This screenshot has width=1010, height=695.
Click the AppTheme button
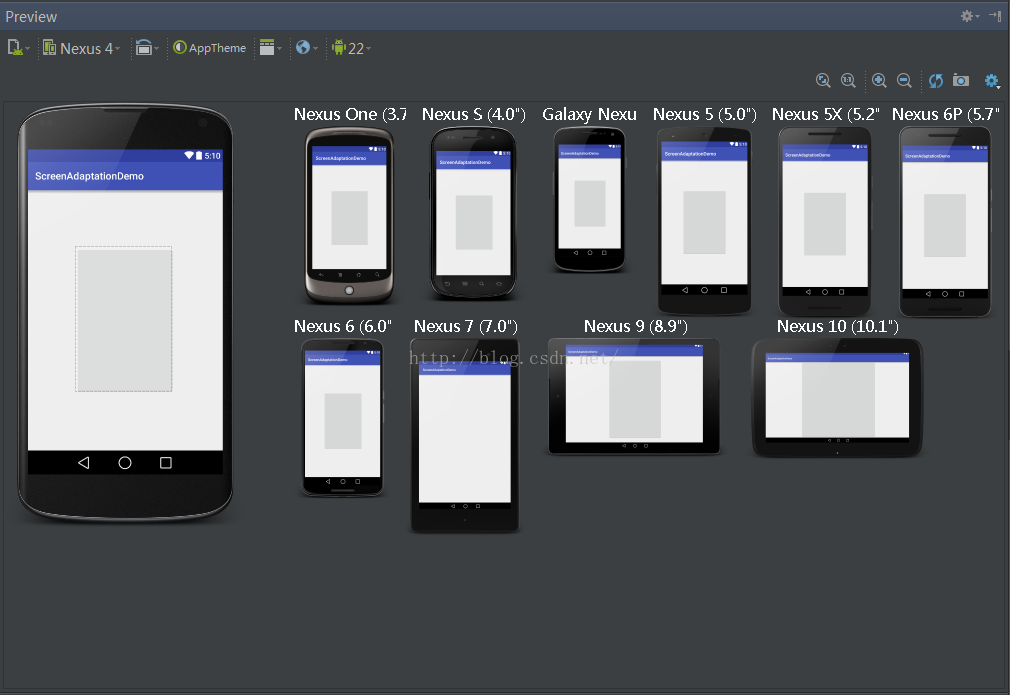point(210,48)
